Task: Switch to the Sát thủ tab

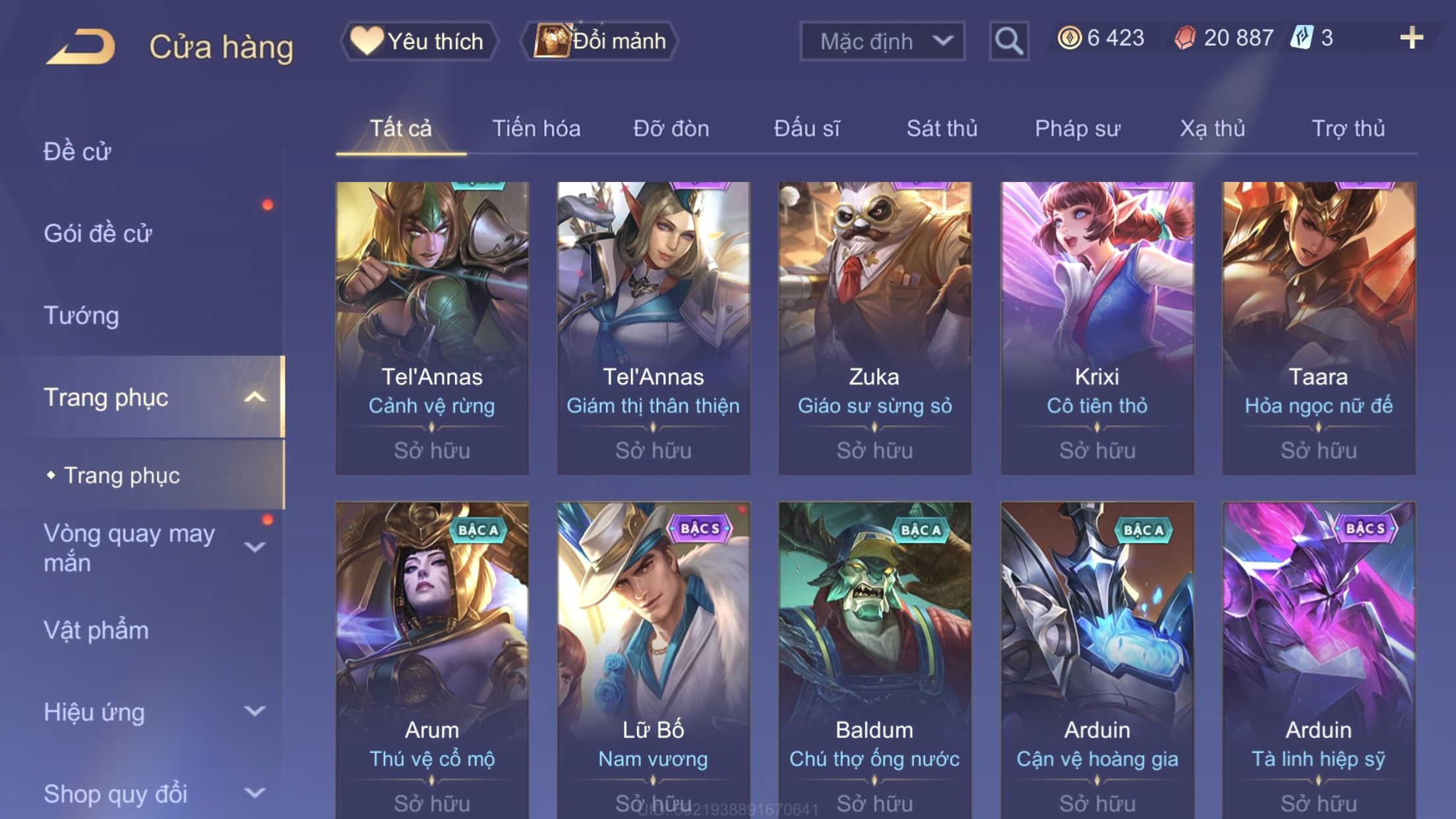Action: click(942, 128)
